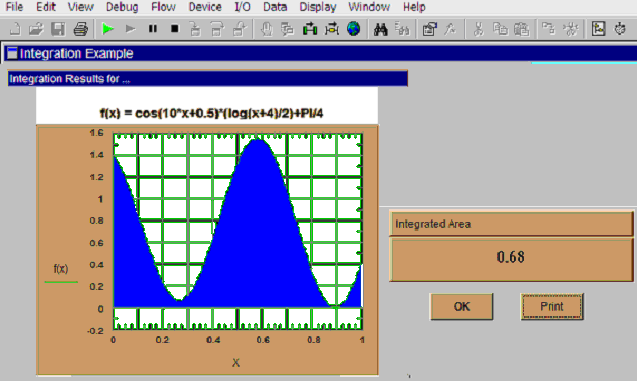Screen dimensions: 637x381
Task: Click the New document icon
Action: tap(14, 29)
